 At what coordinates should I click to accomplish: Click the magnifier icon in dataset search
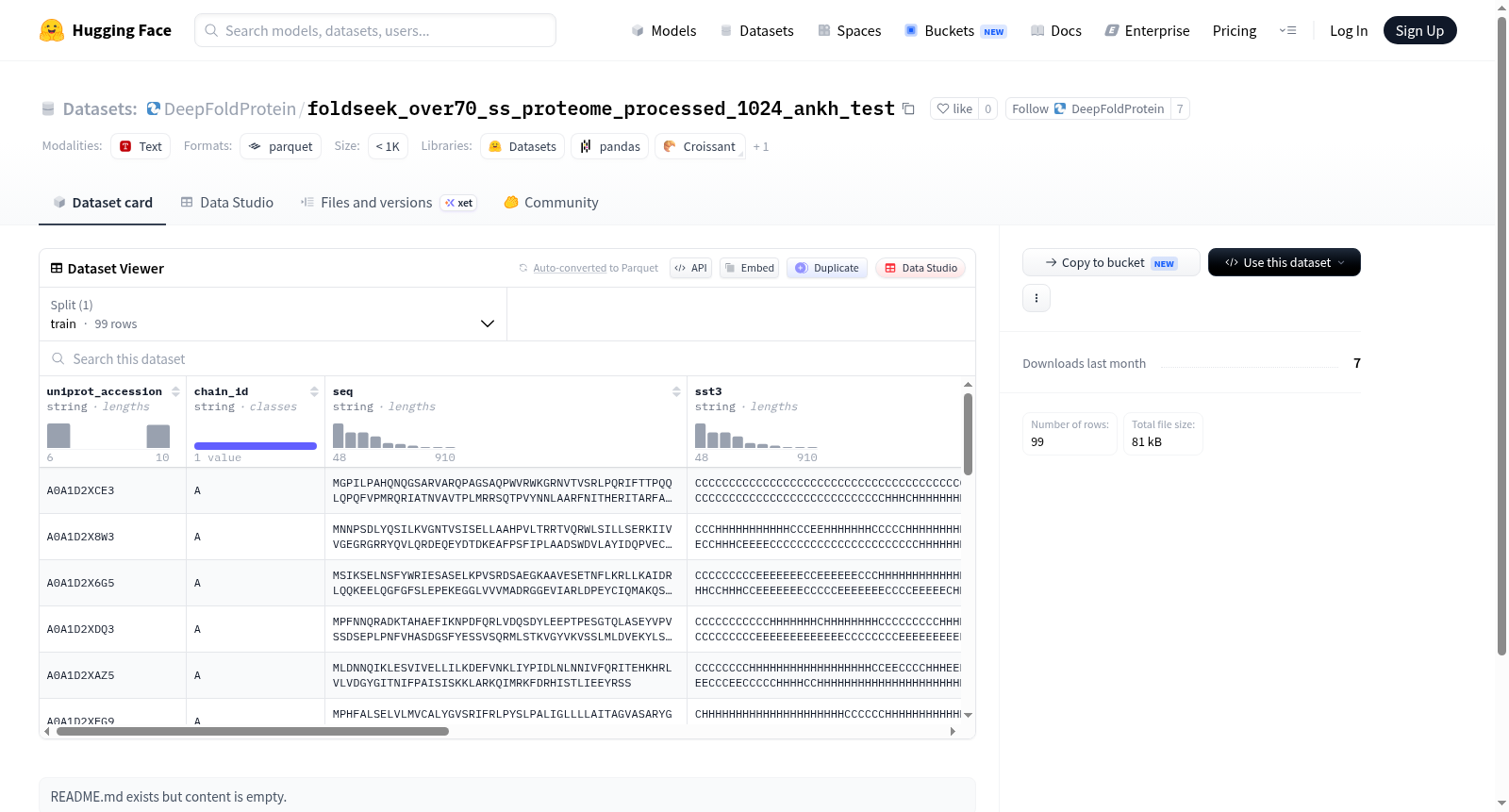pyautogui.click(x=58, y=358)
